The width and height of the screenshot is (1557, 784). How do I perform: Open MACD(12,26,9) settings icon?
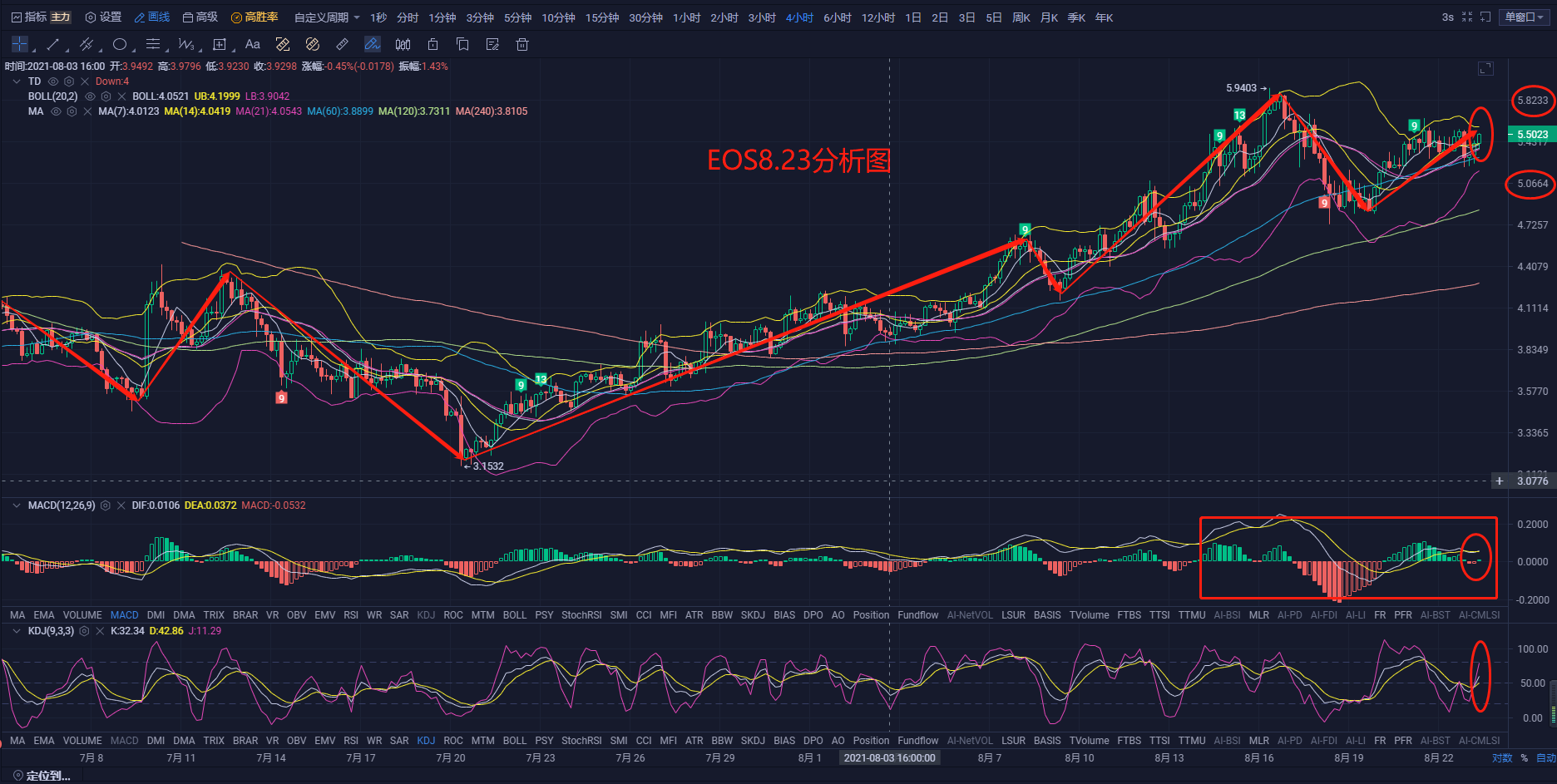click(x=106, y=505)
